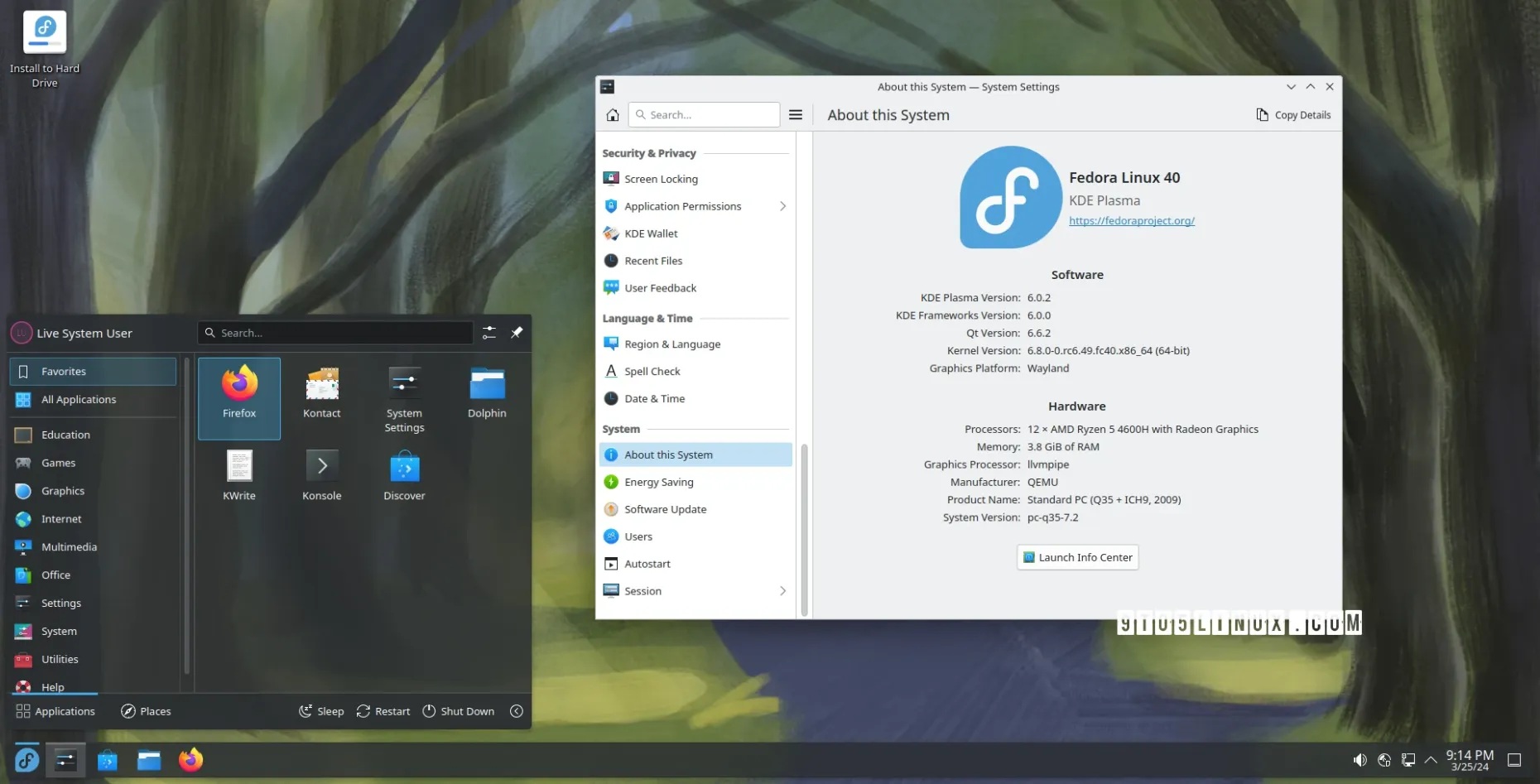The height and width of the screenshot is (784, 1540).
Task: Open Konsole terminal from Favorites
Action: pos(322,475)
